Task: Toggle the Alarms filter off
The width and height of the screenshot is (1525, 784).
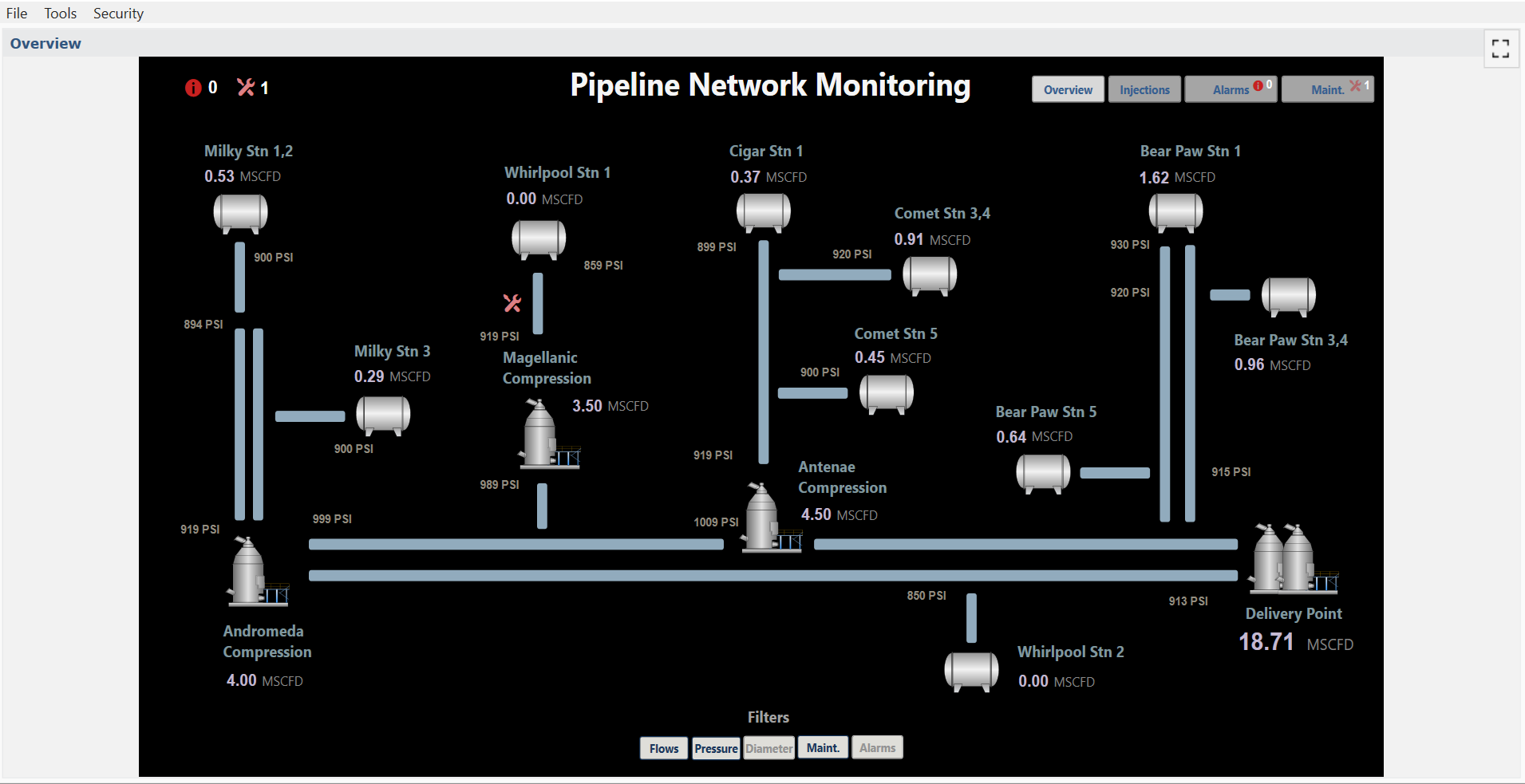Action: click(x=876, y=747)
